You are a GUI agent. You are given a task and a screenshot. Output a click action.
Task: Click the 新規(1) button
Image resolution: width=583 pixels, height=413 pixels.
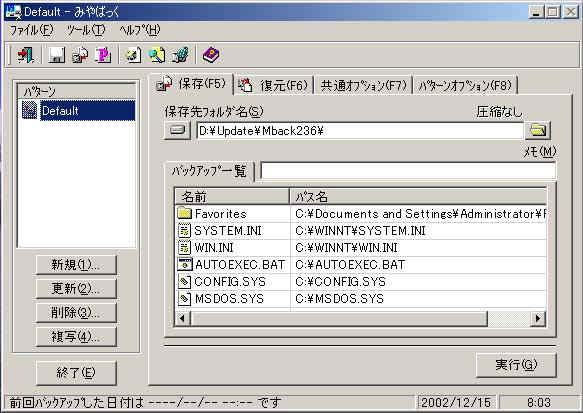pyautogui.click(x=76, y=265)
